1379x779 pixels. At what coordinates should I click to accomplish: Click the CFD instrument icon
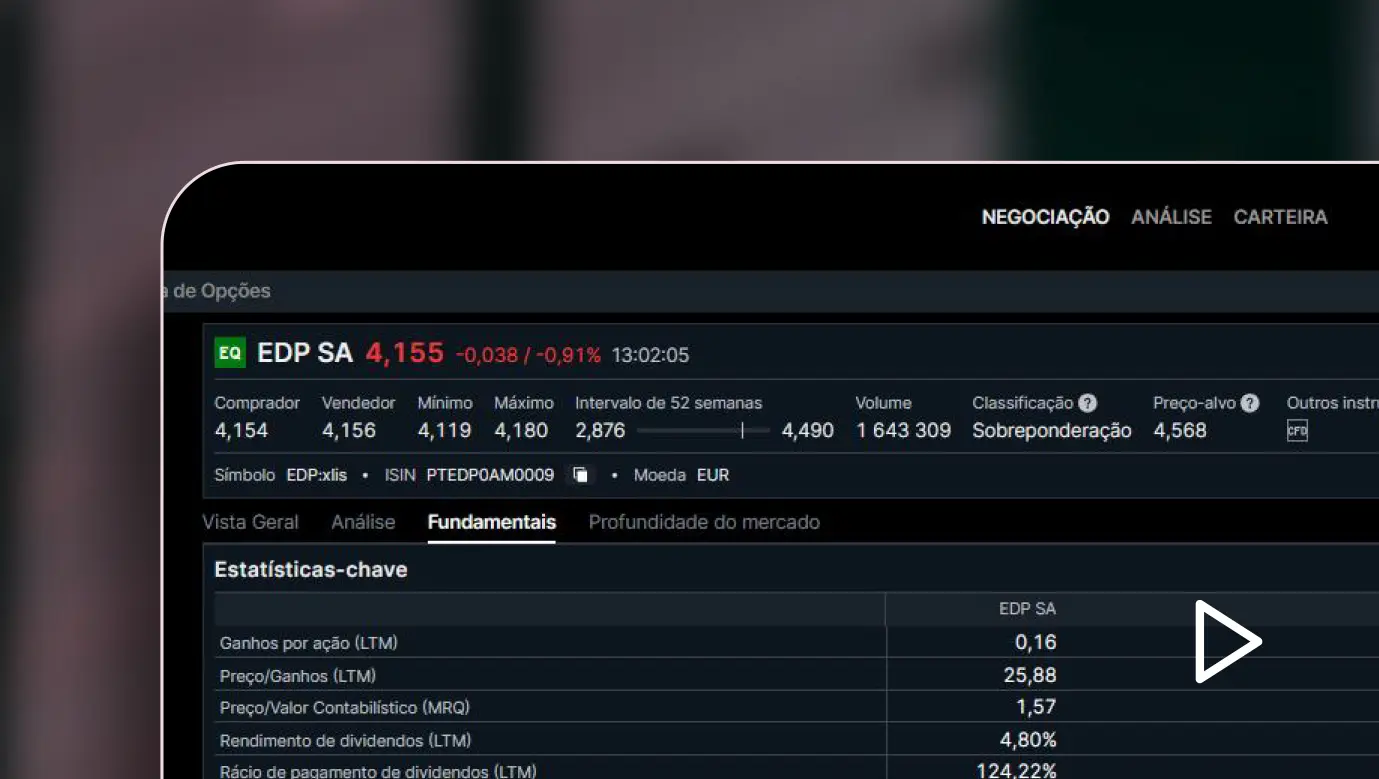point(1297,431)
